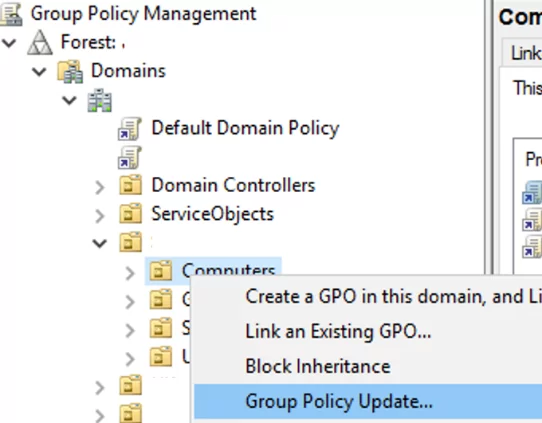Viewport: 542px width, 423px height.
Task: Select the Domain Controllers OU
Action: click(x=233, y=185)
